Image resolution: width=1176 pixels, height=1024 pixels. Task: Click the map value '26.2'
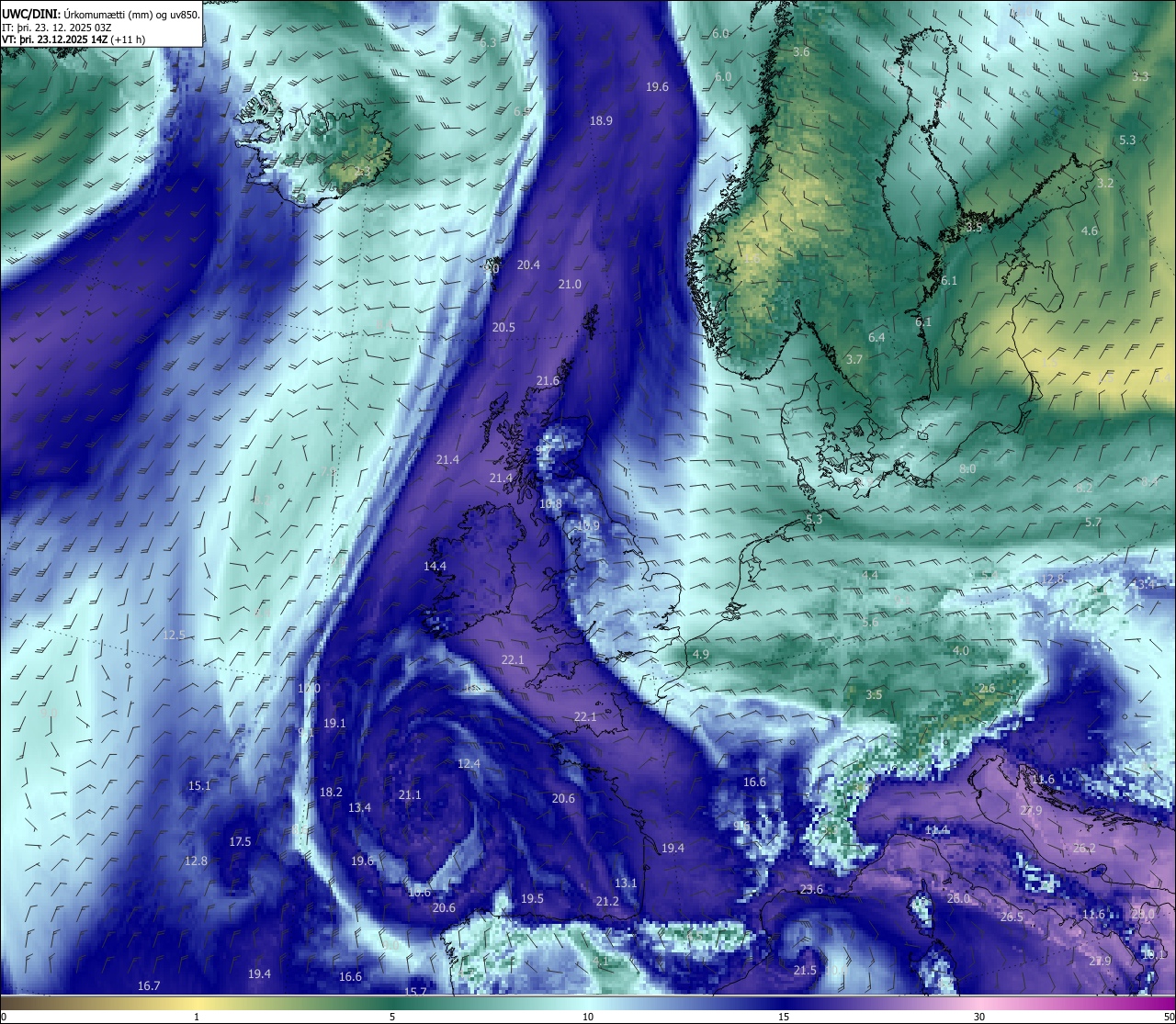pyautogui.click(x=1084, y=849)
